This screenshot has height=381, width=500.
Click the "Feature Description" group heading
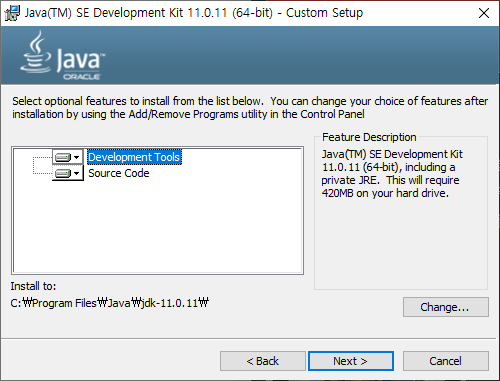coord(369,137)
